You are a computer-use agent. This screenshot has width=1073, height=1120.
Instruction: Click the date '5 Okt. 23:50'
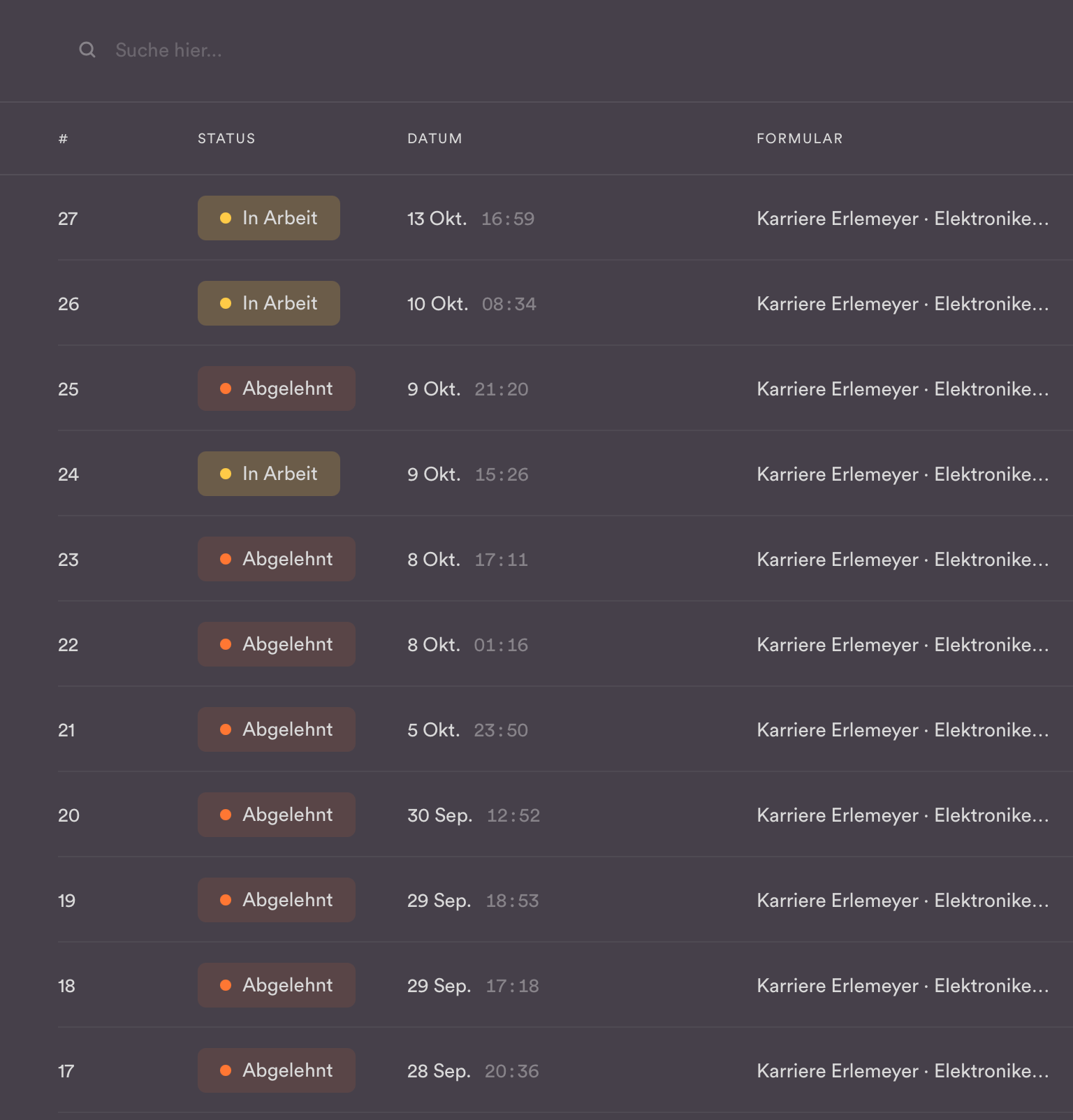coord(467,730)
